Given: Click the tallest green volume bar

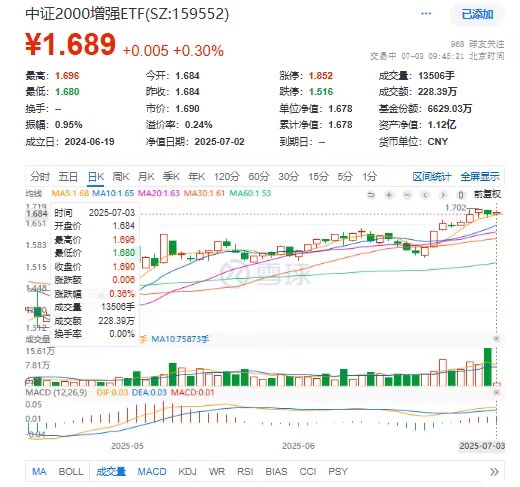Looking at the screenshot, I should click(x=488, y=367).
